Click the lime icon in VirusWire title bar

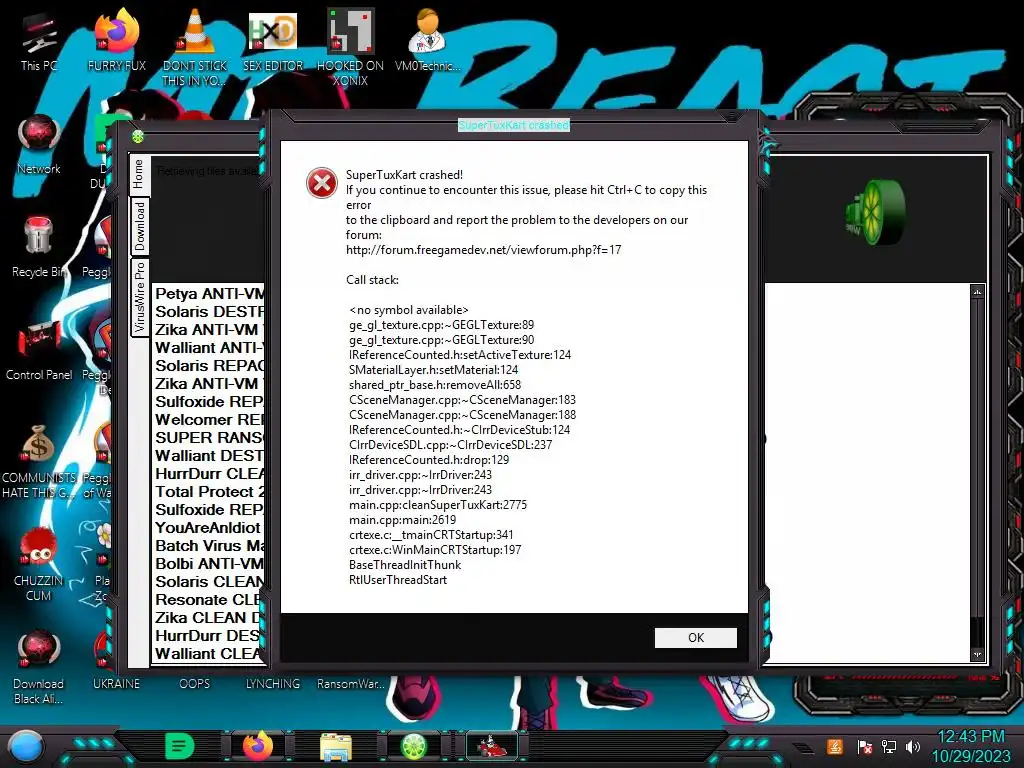[x=138, y=136]
